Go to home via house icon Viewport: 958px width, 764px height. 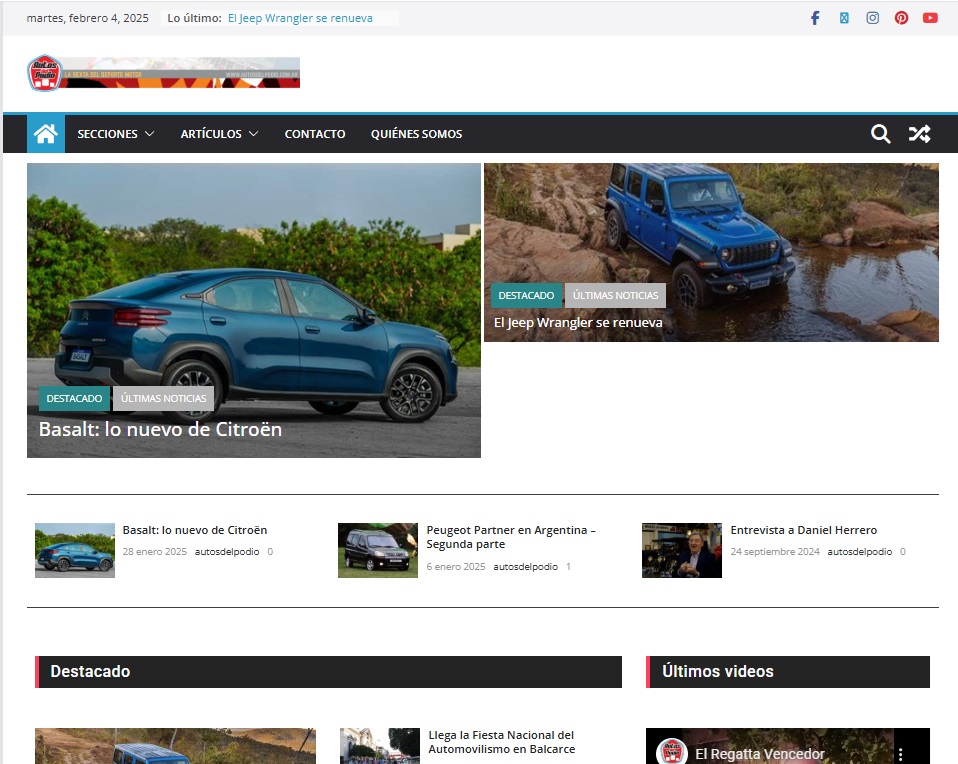point(46,133)
